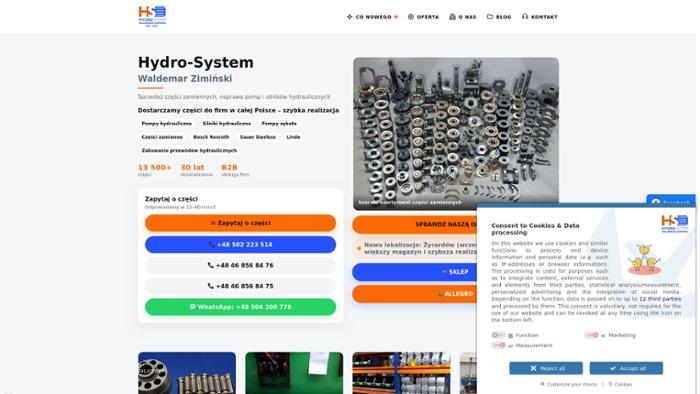Screen dimensions: 700x394
Task: Click the Pompy hydrauliczne tag
Action: pyautogui.click(x=167, y=124)
